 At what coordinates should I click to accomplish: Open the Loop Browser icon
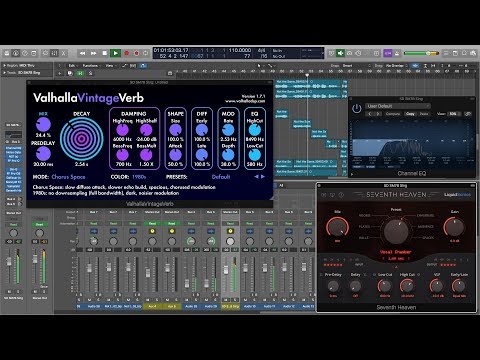point(464,53)
